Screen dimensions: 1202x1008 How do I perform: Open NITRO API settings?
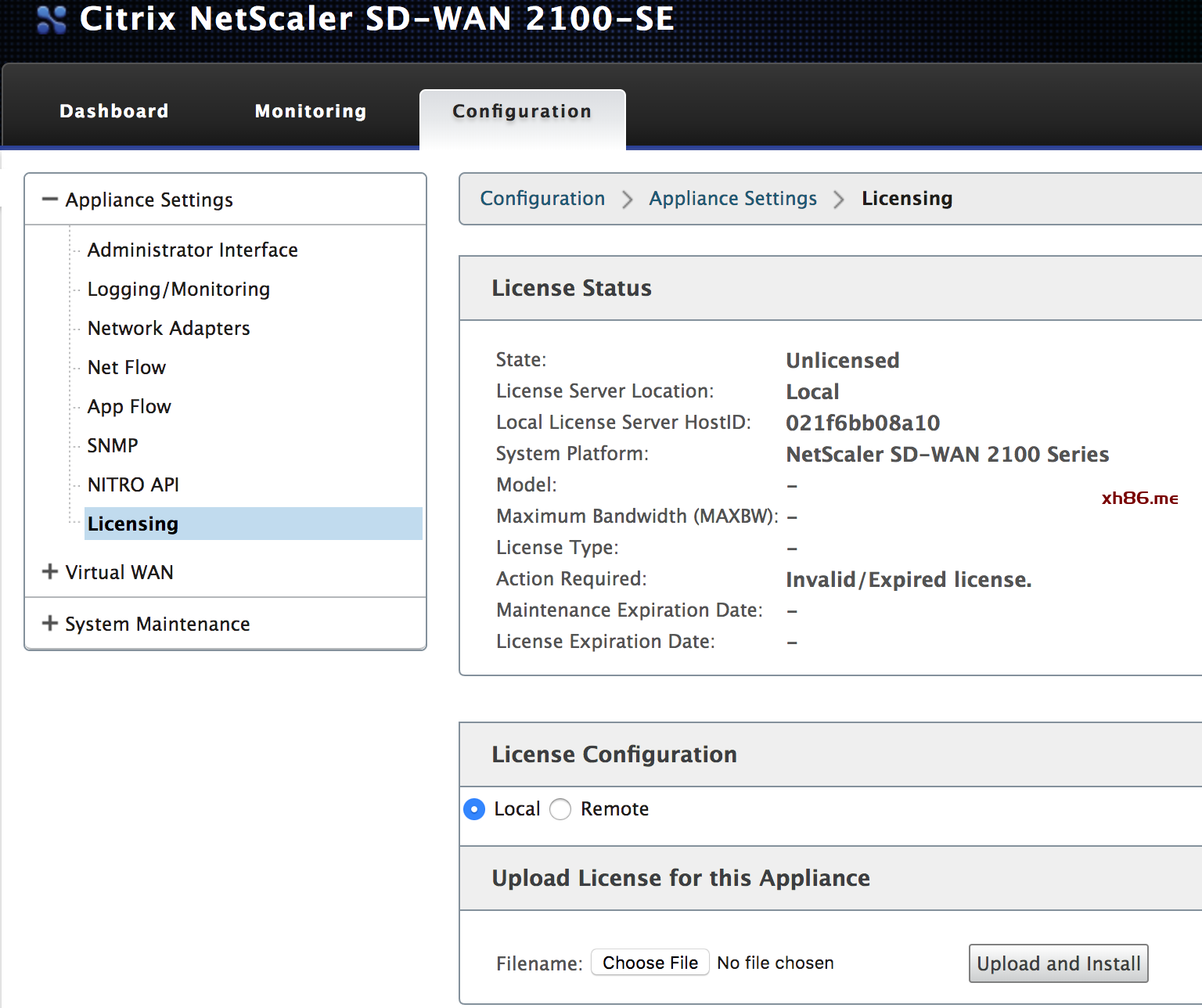point(133,484)
